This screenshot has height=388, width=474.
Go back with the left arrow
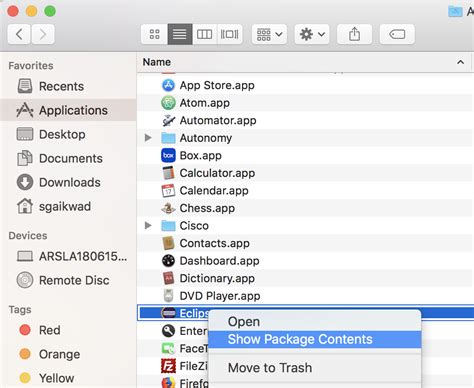coord(19,34)
